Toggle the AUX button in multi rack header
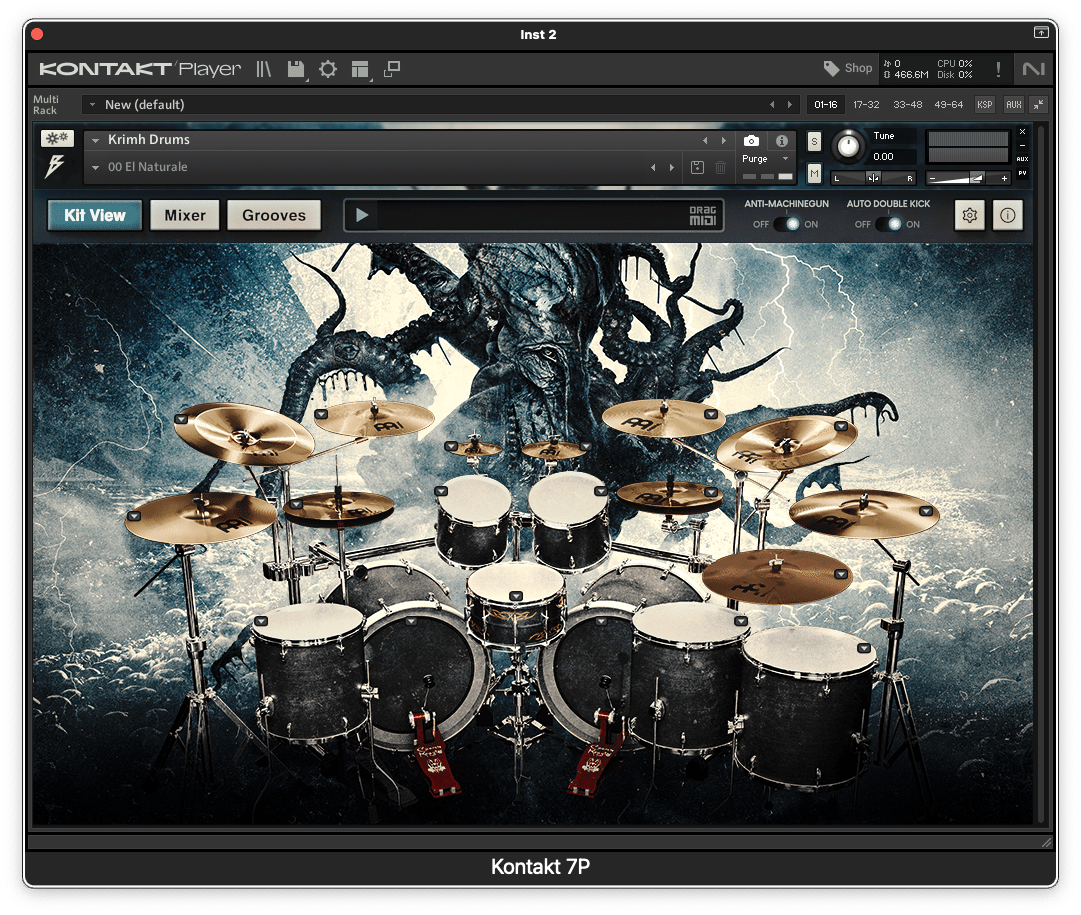 tap(1013, 105)
